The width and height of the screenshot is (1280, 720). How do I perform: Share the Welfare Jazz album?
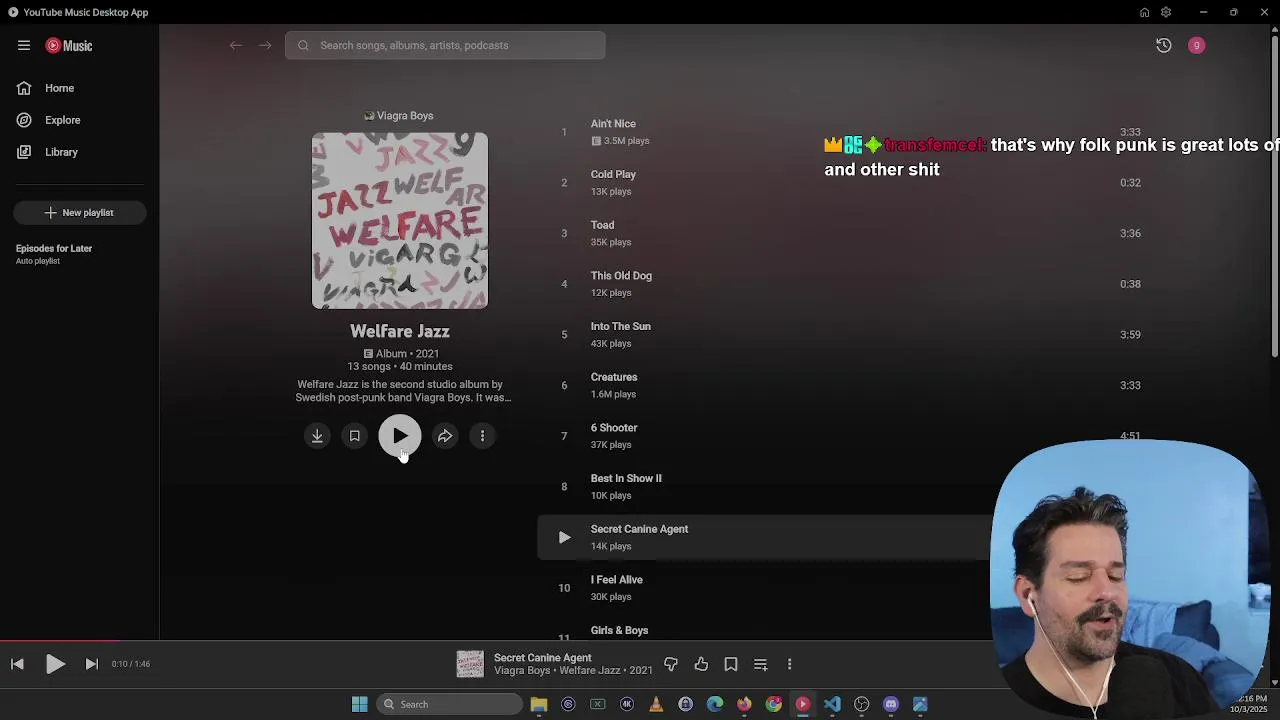445,436
